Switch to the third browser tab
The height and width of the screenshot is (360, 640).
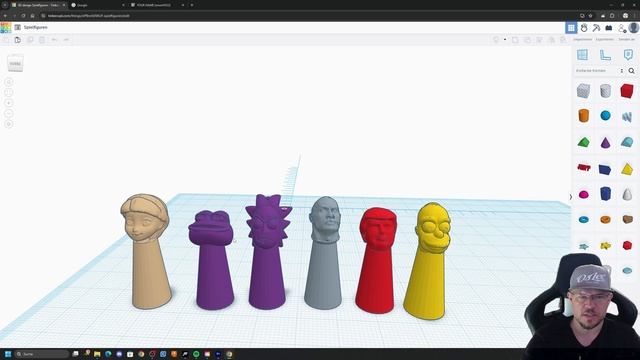(157, 5)
